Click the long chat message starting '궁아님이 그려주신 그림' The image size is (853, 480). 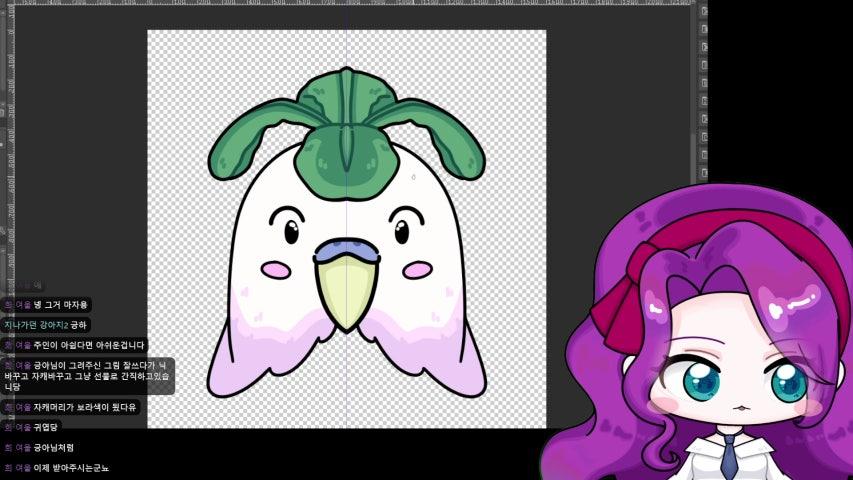87,376
